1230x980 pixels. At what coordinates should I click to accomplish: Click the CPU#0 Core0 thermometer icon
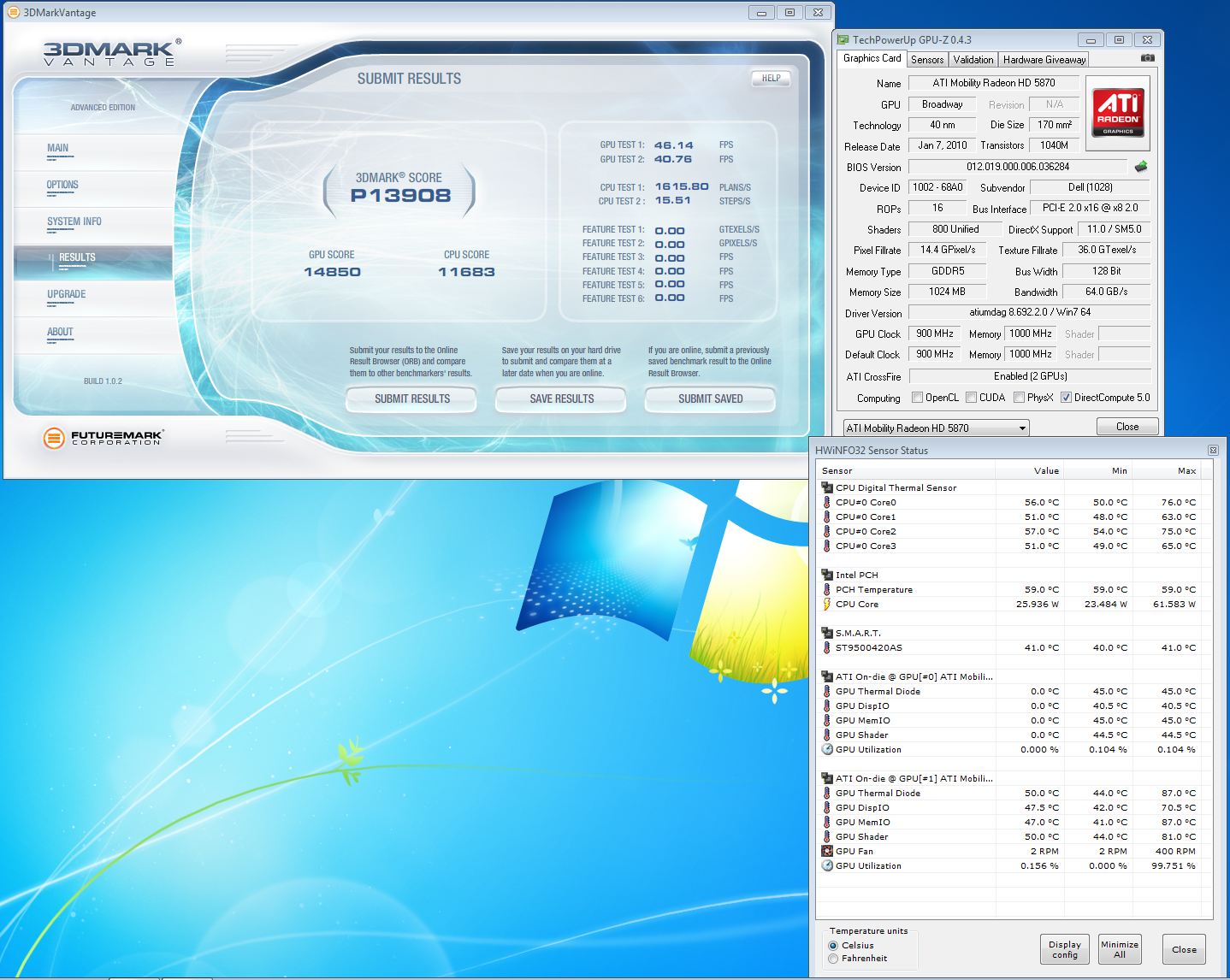827,502
